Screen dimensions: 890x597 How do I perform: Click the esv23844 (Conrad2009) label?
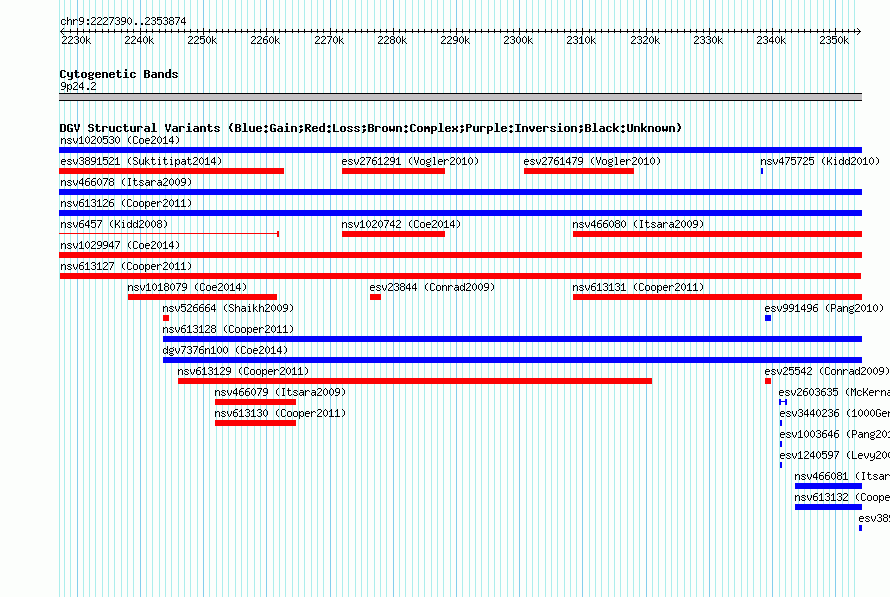(432, 287)
